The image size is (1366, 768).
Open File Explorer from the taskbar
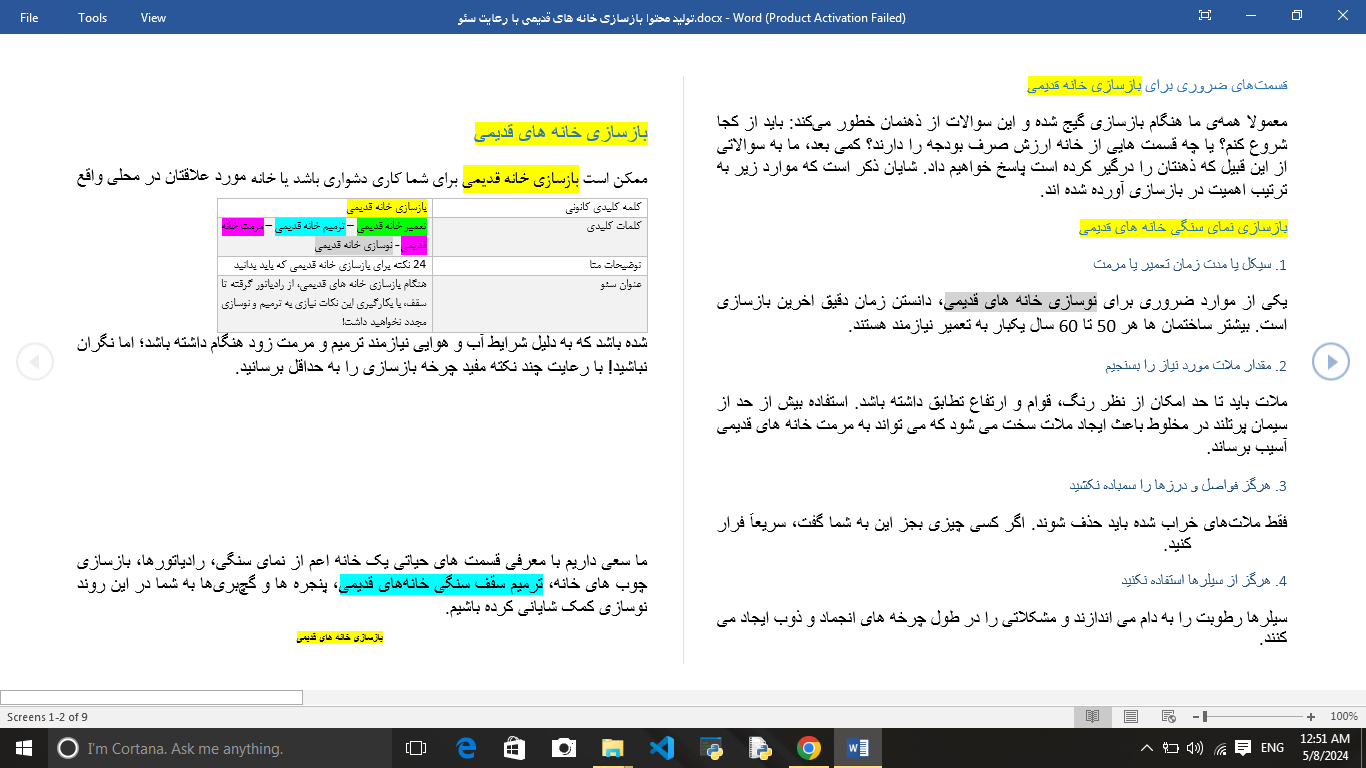(x=610, y=747)
